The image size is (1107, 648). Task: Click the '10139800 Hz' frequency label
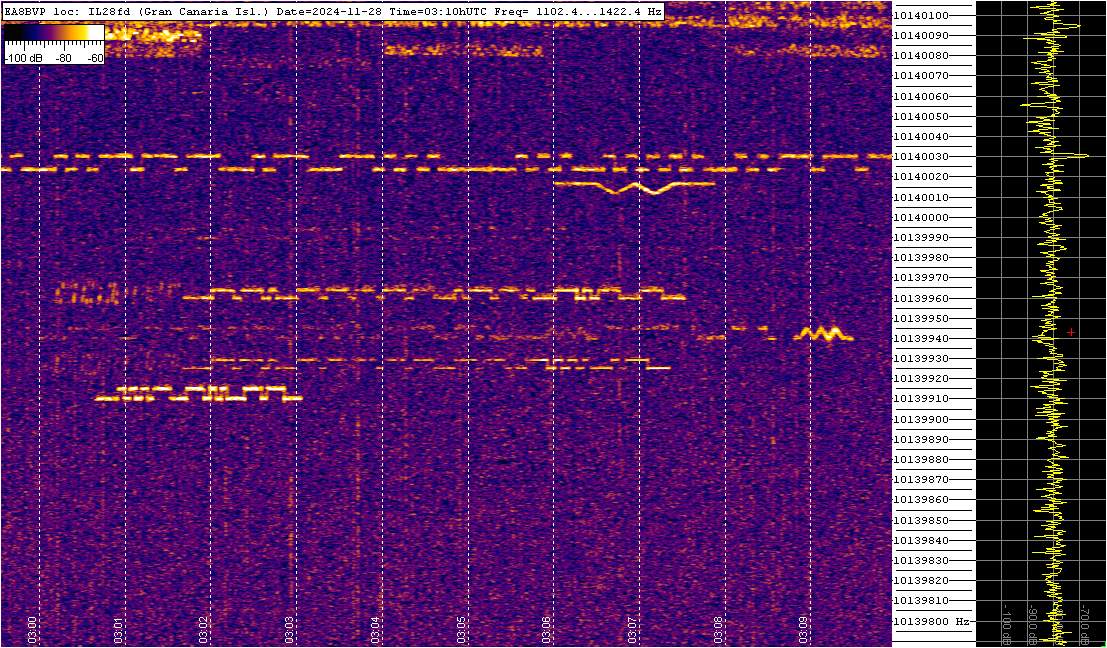(x=931, y=621)
